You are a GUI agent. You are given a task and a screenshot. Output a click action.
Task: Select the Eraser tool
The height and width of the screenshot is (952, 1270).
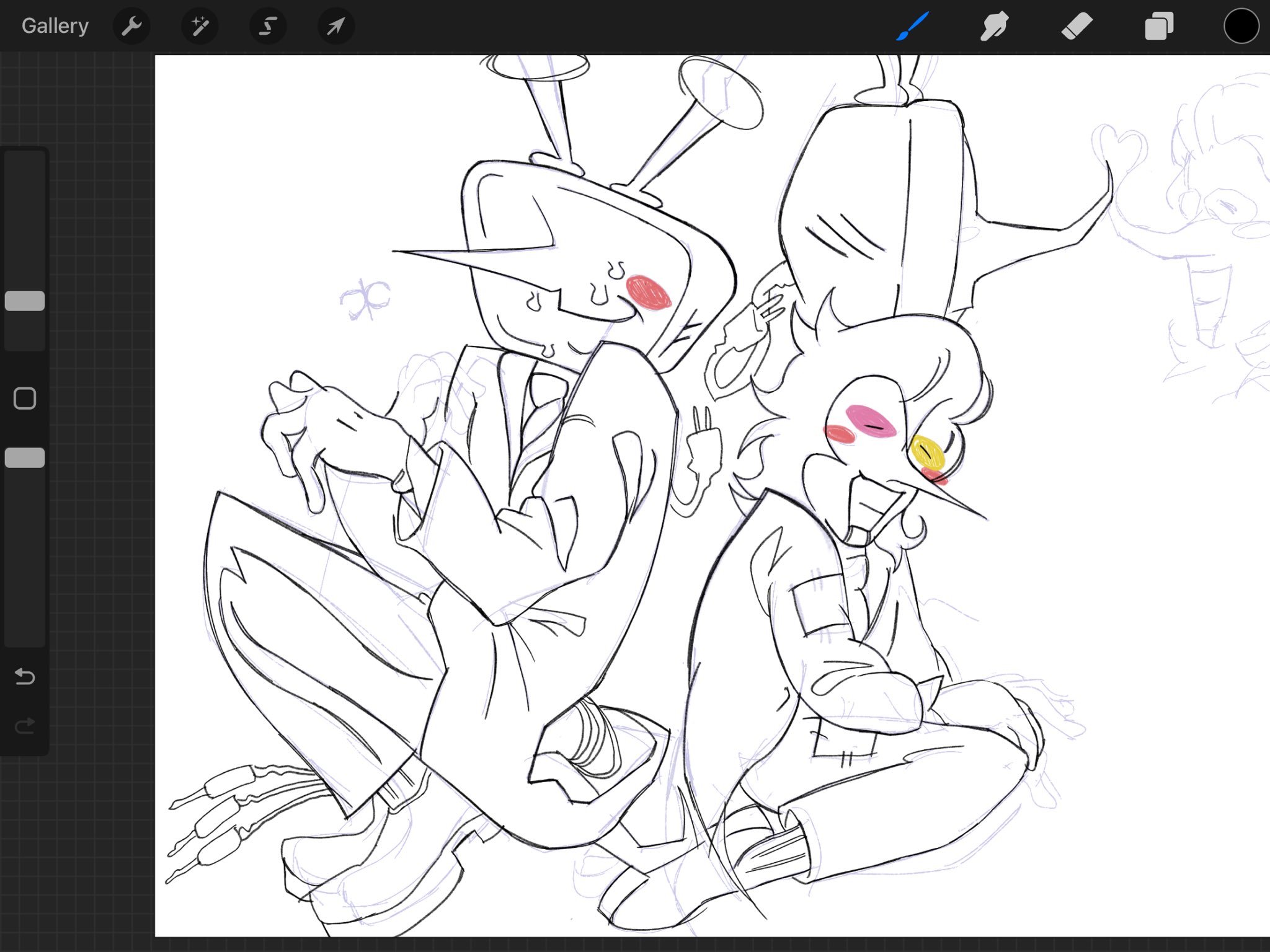click(x=1077, y=26)
